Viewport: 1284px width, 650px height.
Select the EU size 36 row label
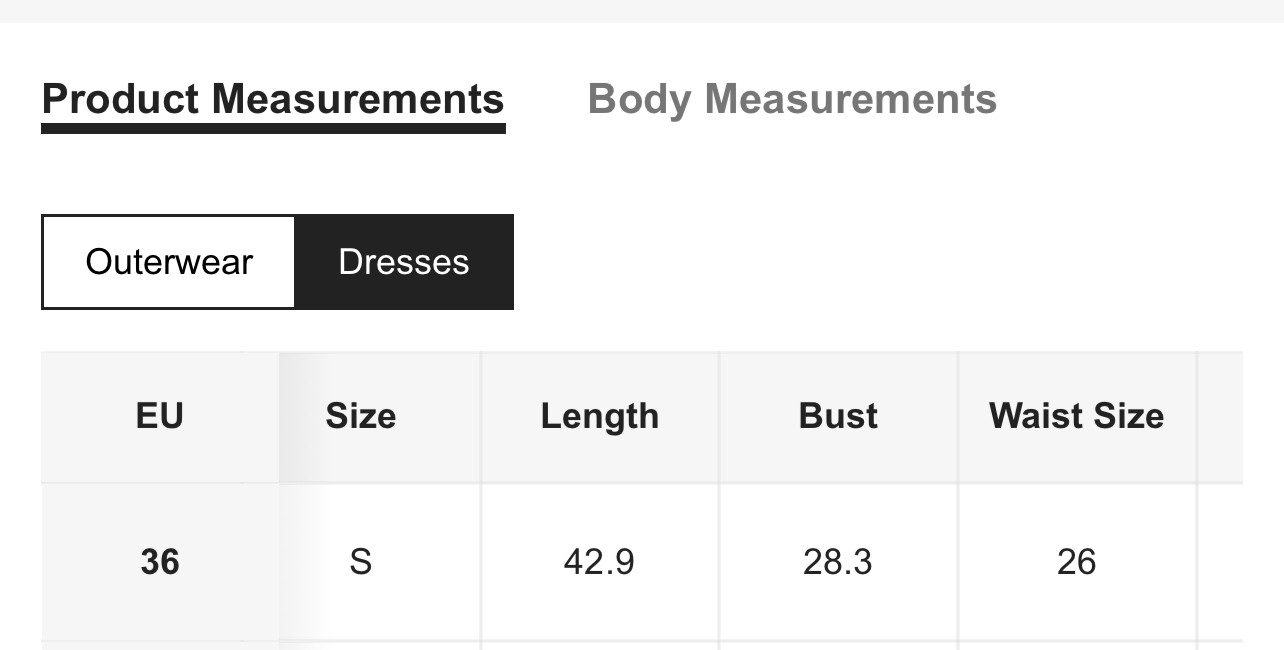pos(160,562)
